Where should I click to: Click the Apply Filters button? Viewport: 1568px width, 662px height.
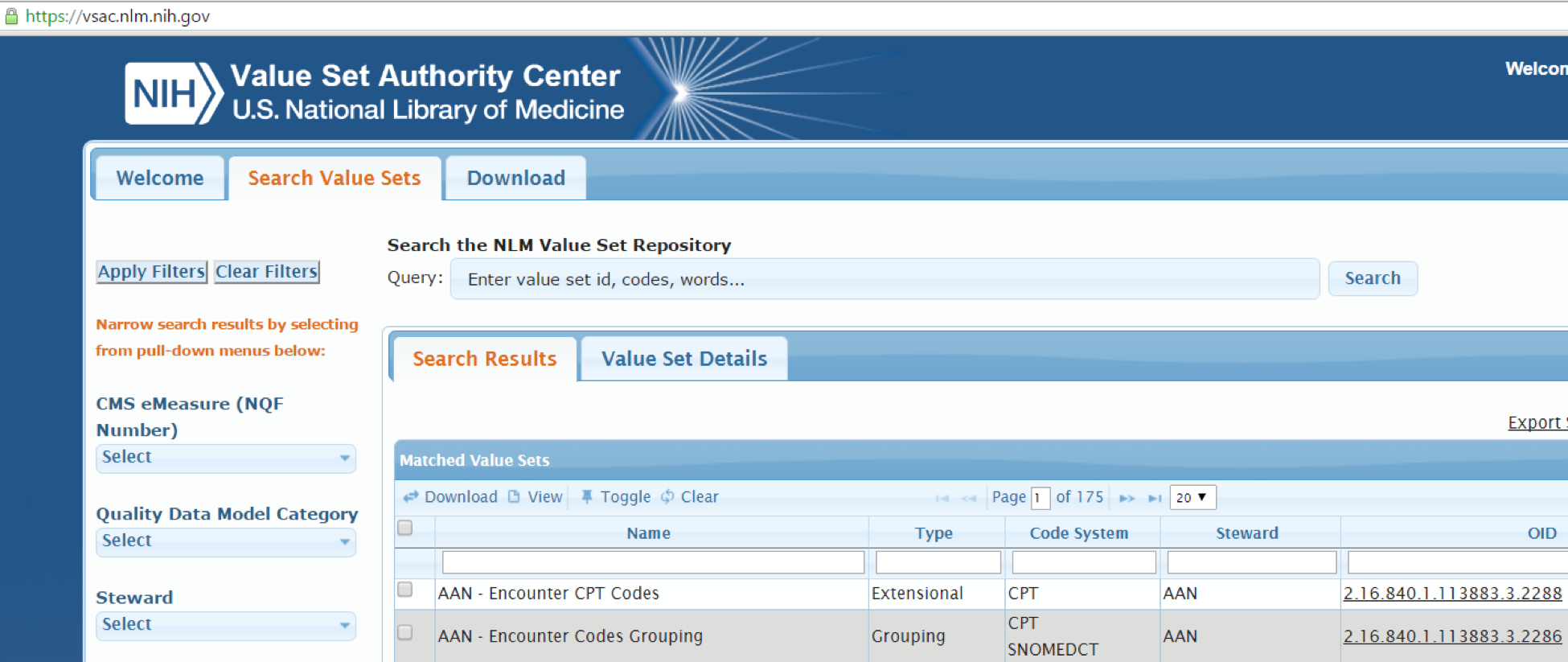coord(152,272)
